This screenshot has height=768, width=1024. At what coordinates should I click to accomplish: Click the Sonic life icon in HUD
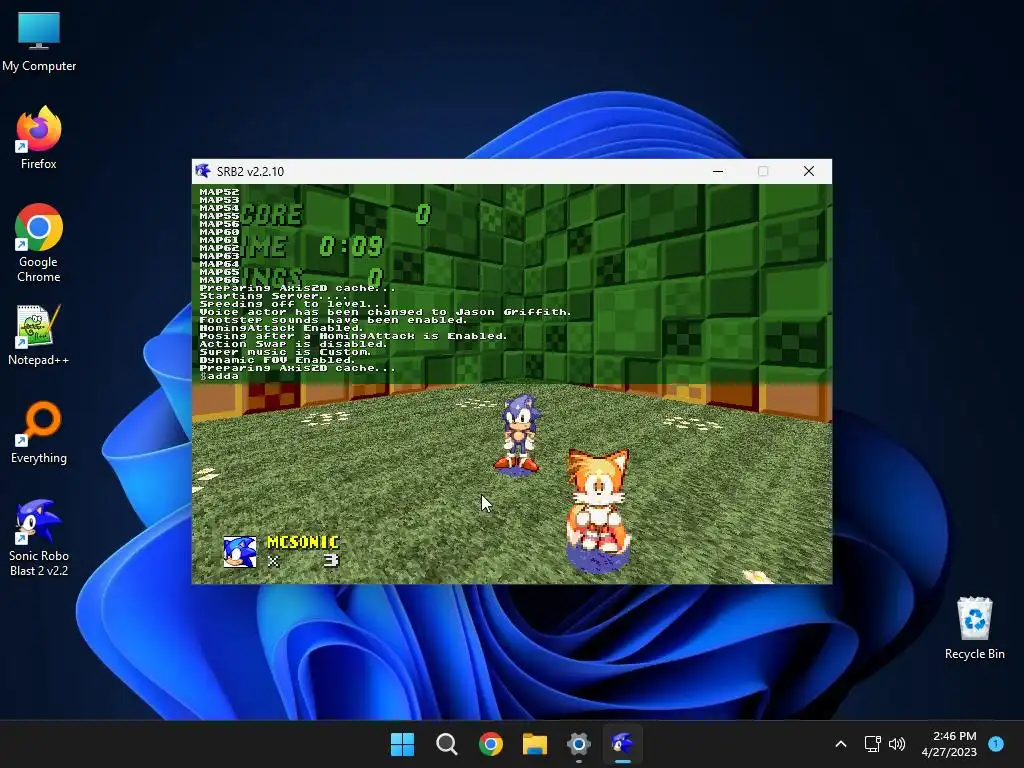[x=240, y=552]
